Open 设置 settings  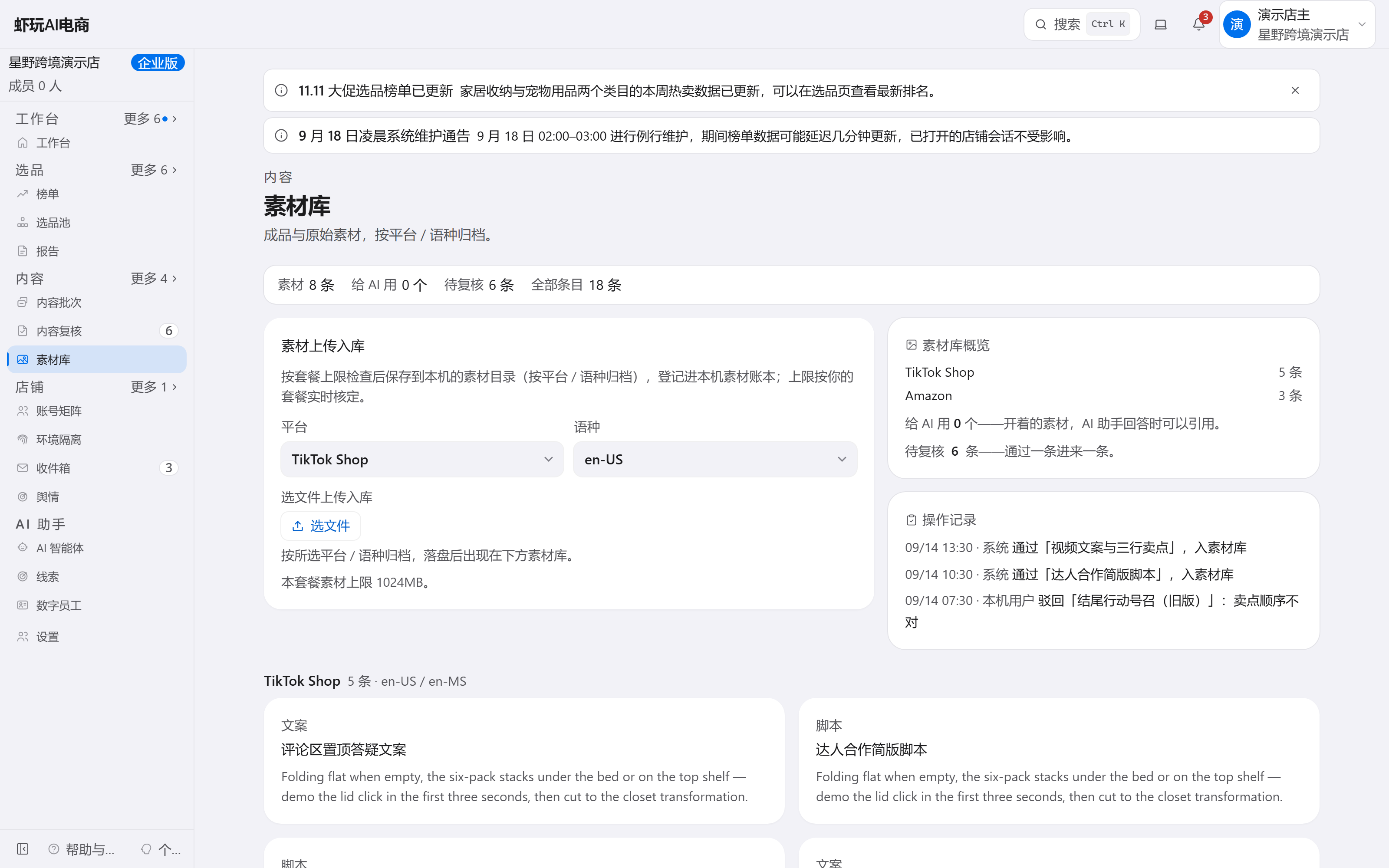point(96,637)
